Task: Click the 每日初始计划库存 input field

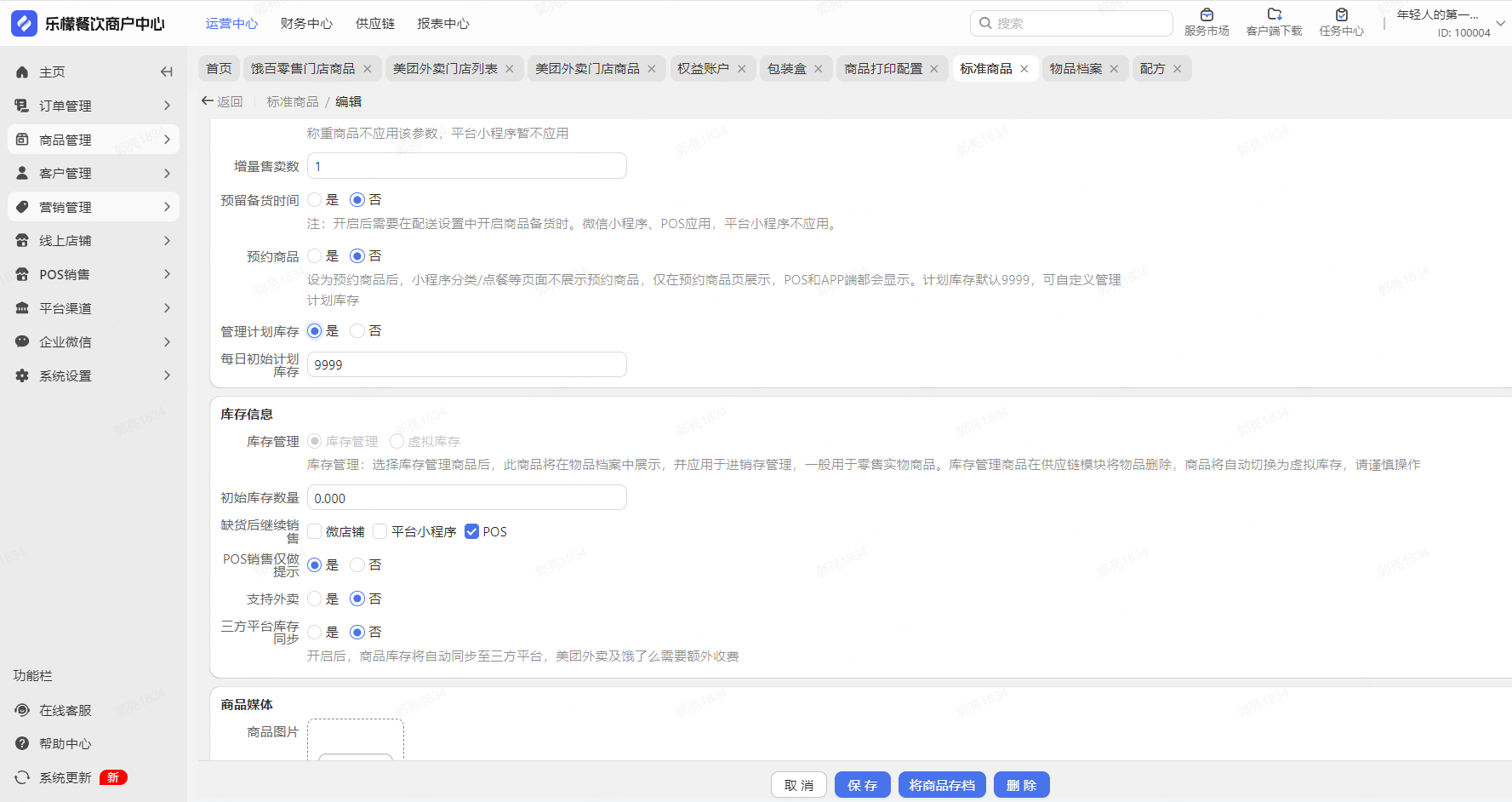Action: (x=467, y=364)
